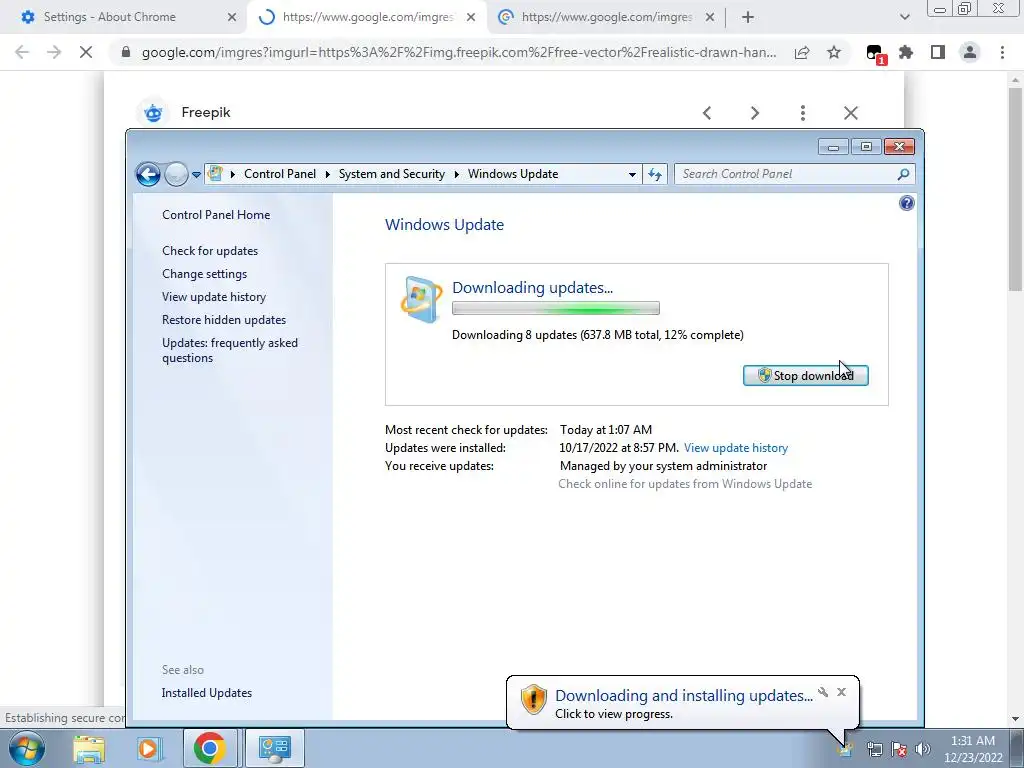The height and width of the screenshot is (768, 1024).
Task: Open recent pages dropdown beside navigation arrows
Action: 196,174
